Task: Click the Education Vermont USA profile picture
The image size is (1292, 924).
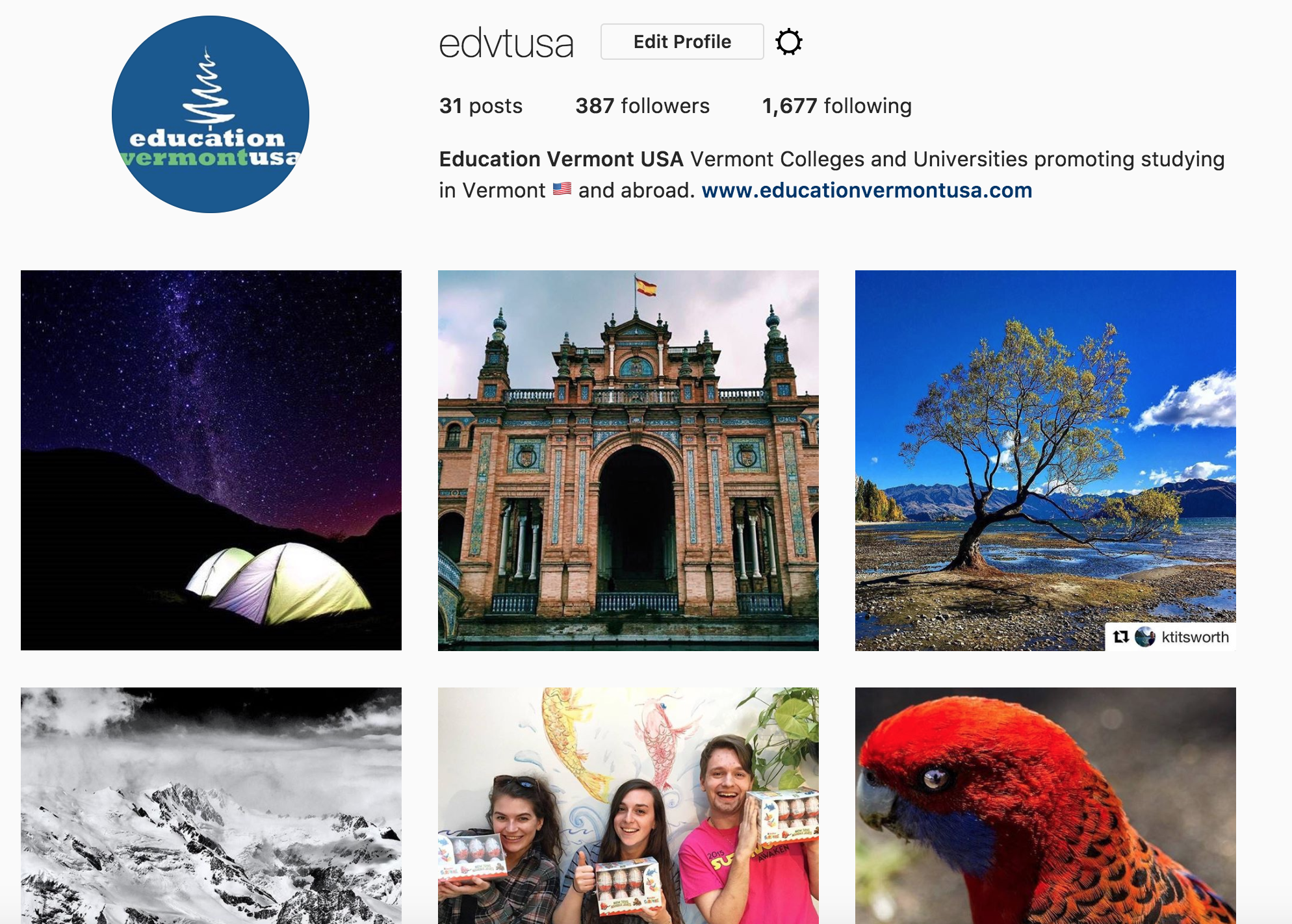Action: tap(211, 114)
